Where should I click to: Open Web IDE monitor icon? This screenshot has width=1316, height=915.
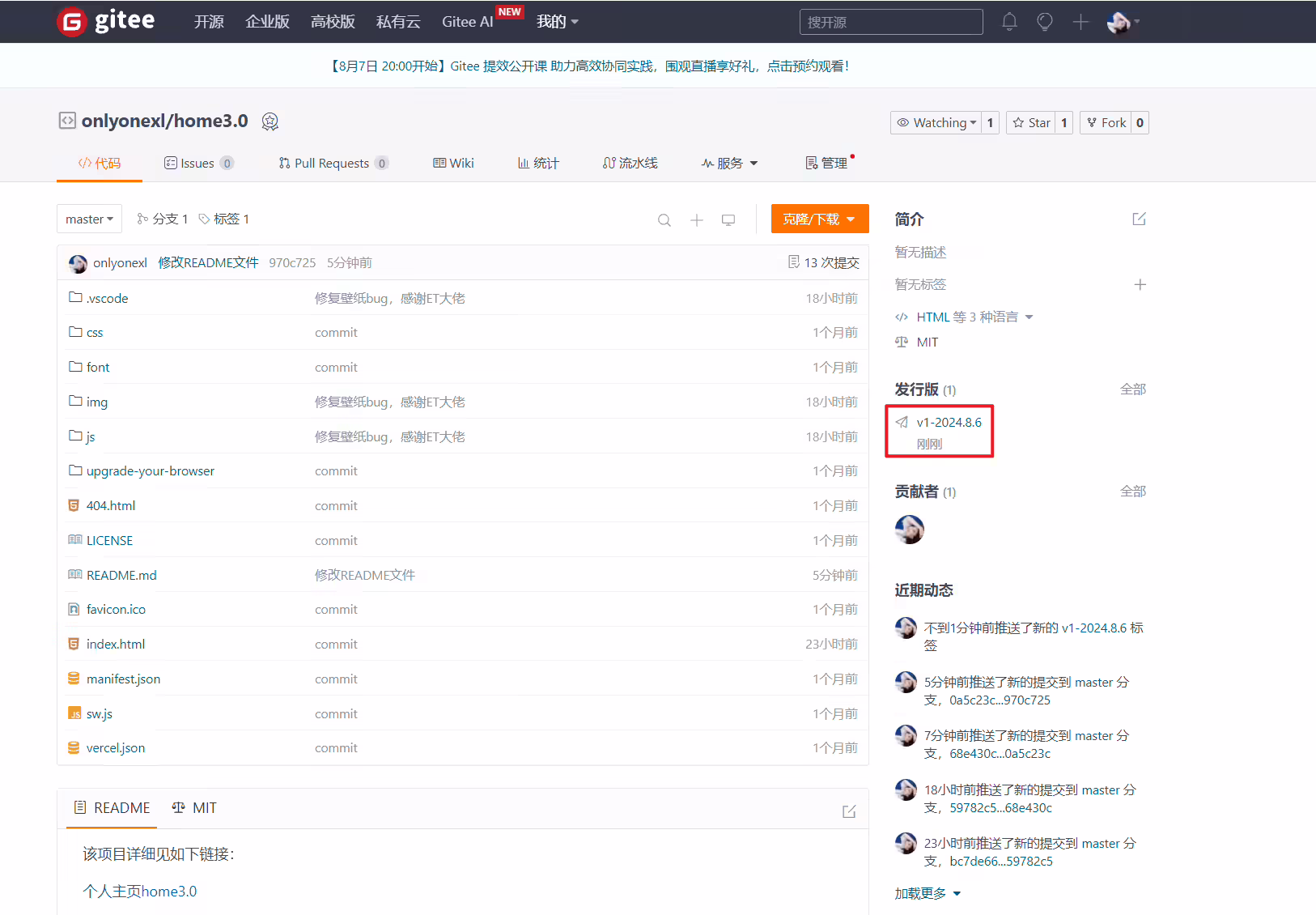pyautogui.click(x=728, y=219)
